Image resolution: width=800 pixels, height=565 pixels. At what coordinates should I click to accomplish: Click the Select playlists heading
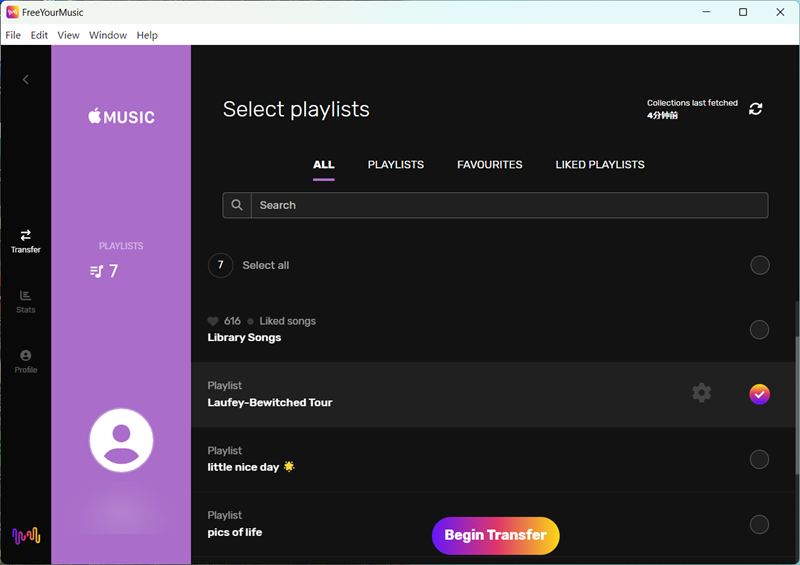coord(296,109)
